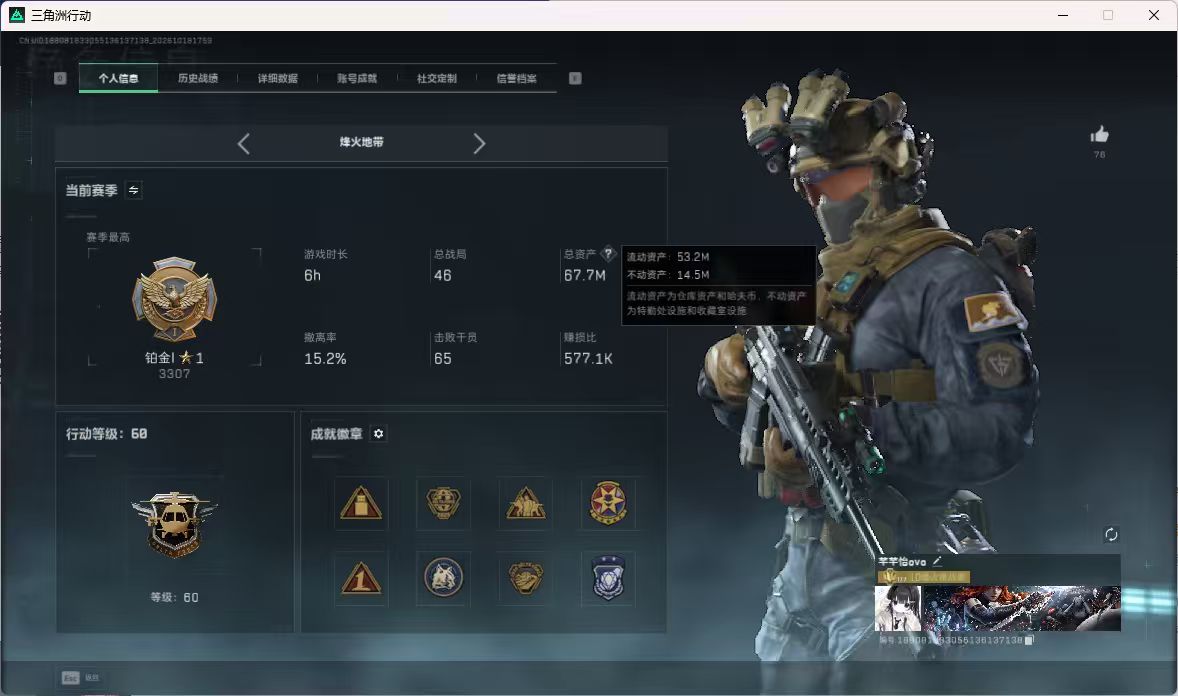Screen dimensions: 1178x696
Task: Edit nickname with the pencil icon
Action: click(937, 561)
